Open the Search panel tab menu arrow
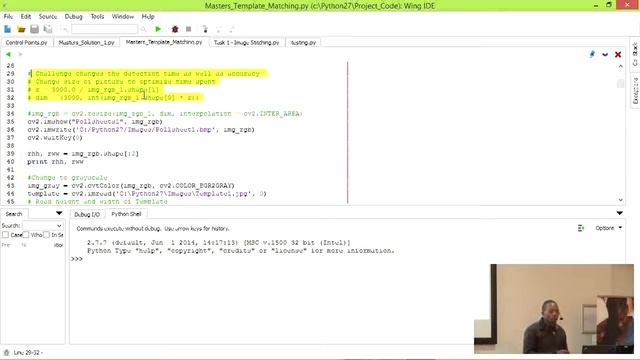640x360 pixels. point(59,213)
